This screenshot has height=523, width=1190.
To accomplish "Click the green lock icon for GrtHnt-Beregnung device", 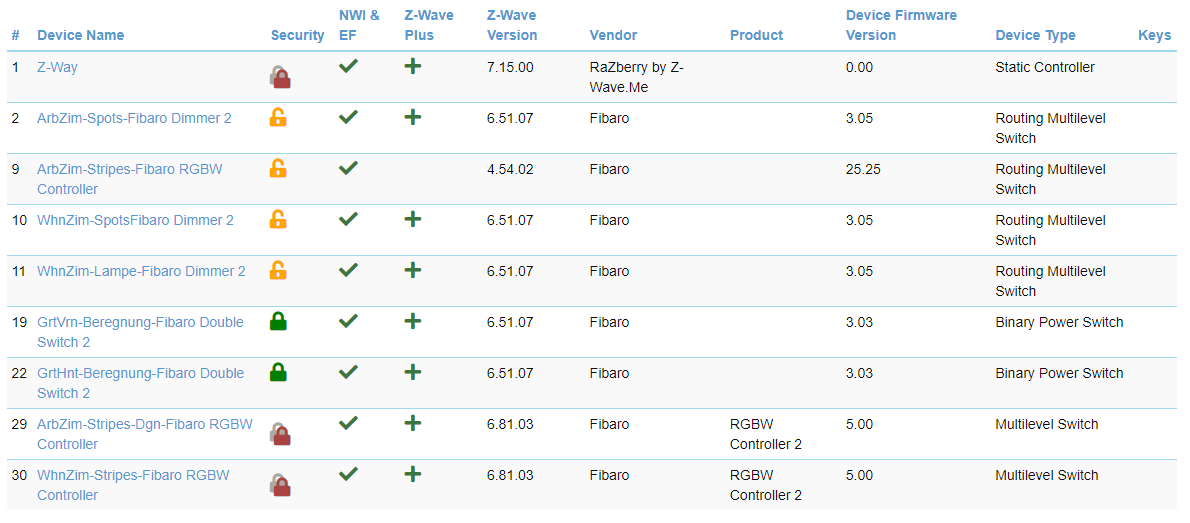I will 279,372.
